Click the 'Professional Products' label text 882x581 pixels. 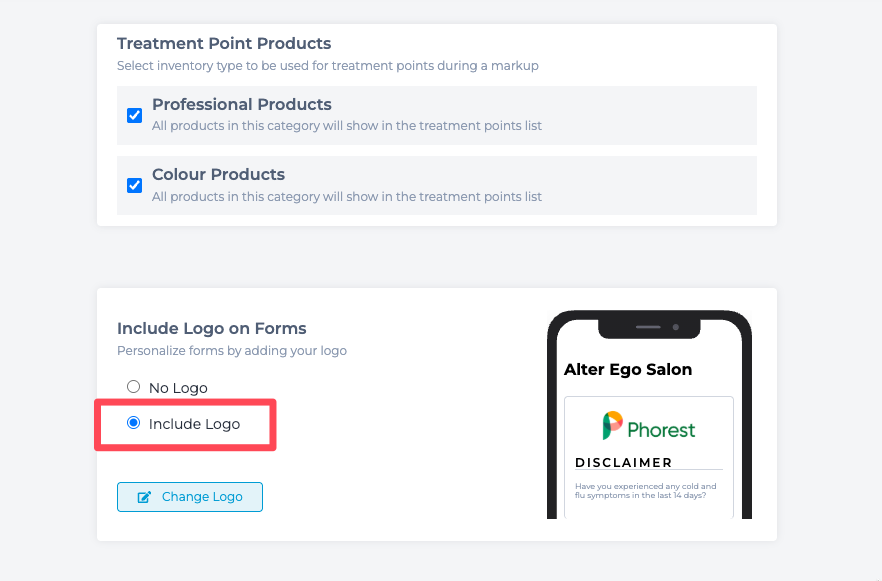(242, 105)
